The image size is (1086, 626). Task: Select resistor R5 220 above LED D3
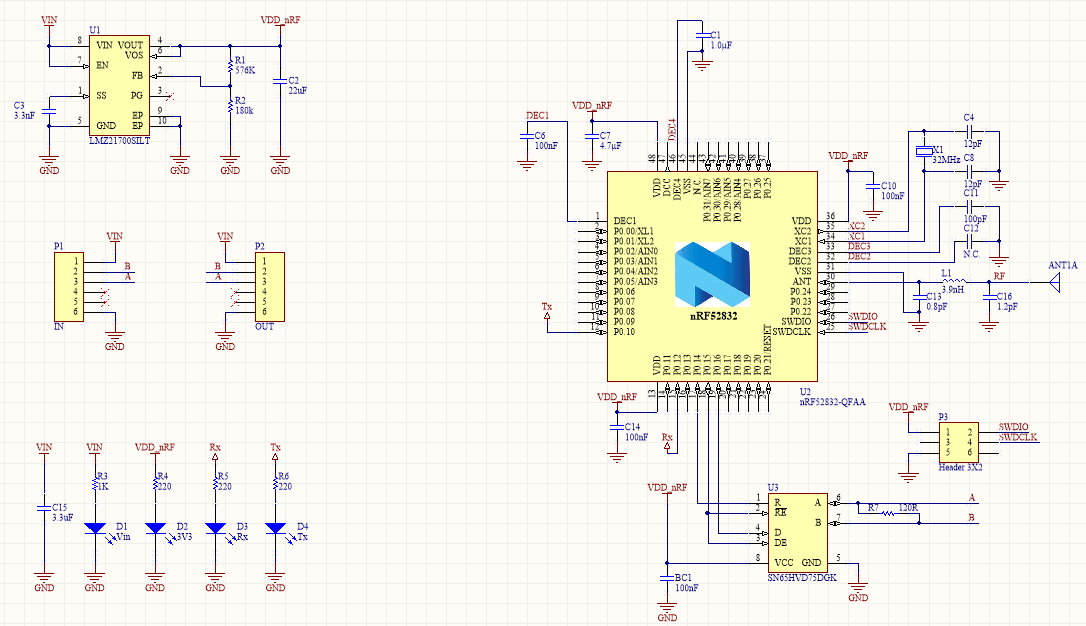point(215,485)
